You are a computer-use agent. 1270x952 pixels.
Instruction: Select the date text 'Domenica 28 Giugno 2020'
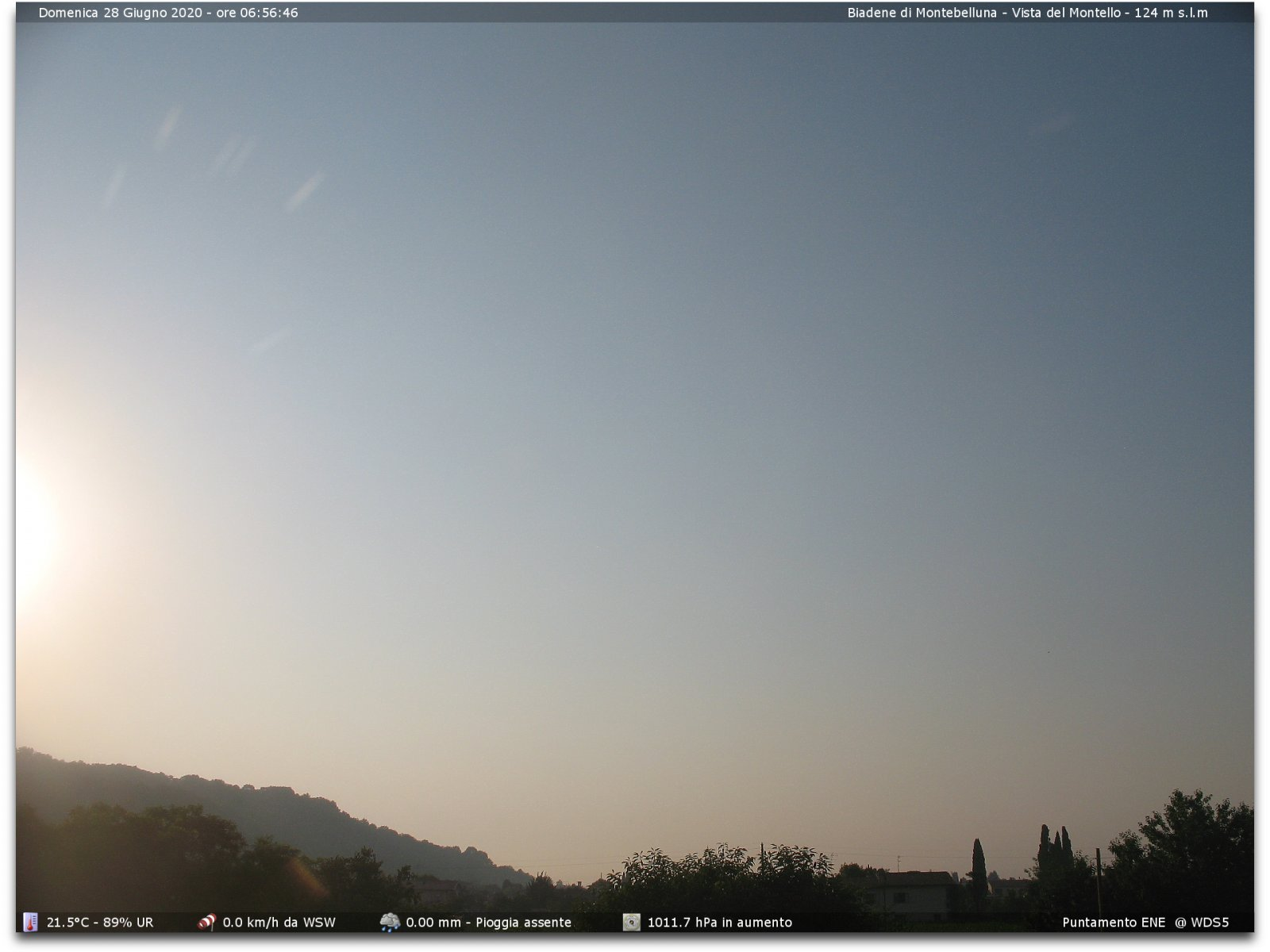[x=121, y=13]
